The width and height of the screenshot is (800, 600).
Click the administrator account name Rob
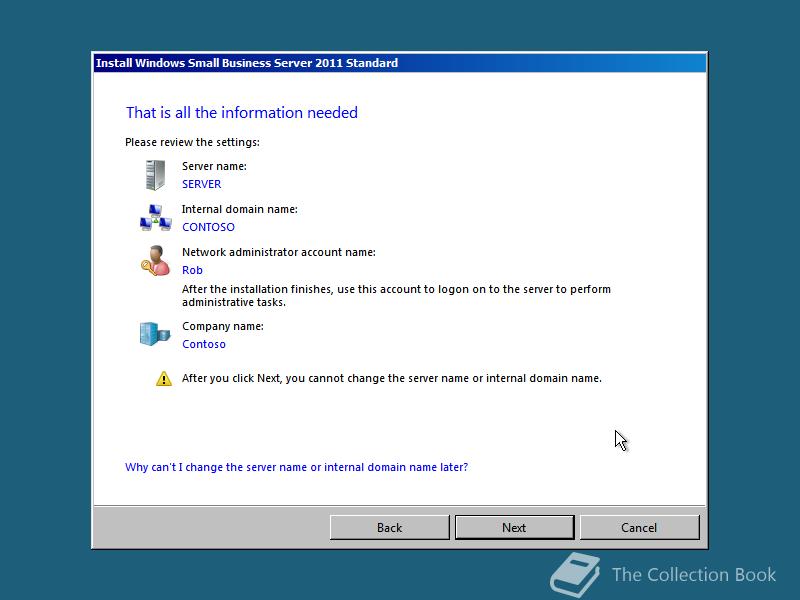[x=192, y=270]
